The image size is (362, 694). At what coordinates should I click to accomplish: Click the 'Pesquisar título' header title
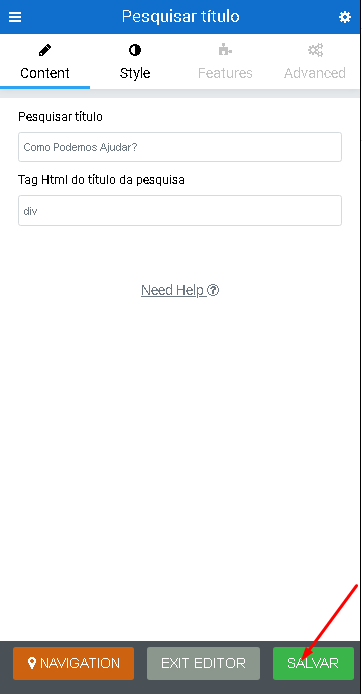181,16
